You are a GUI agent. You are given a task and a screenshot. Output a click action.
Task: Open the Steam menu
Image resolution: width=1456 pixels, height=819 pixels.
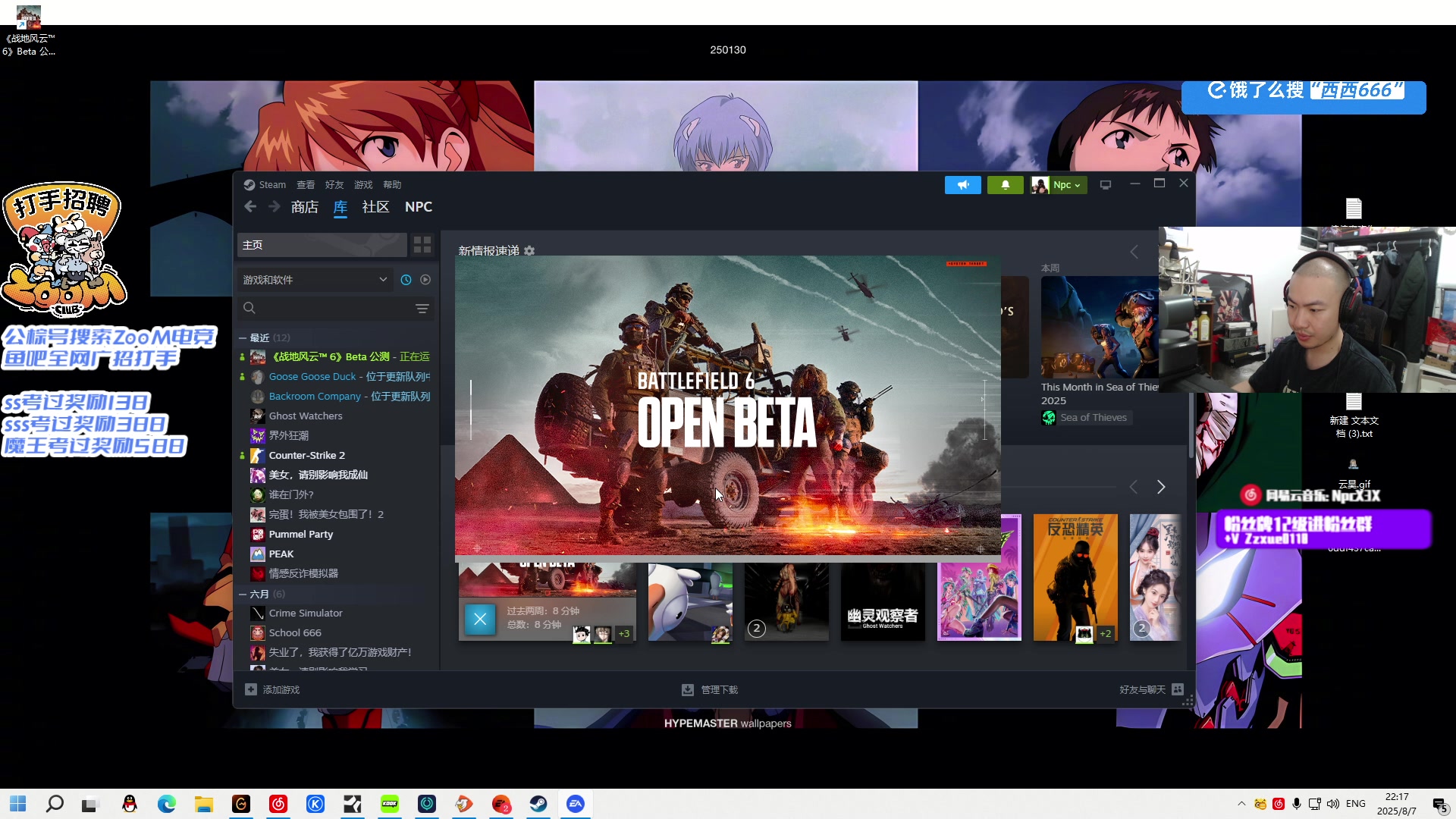coord(265,185)
